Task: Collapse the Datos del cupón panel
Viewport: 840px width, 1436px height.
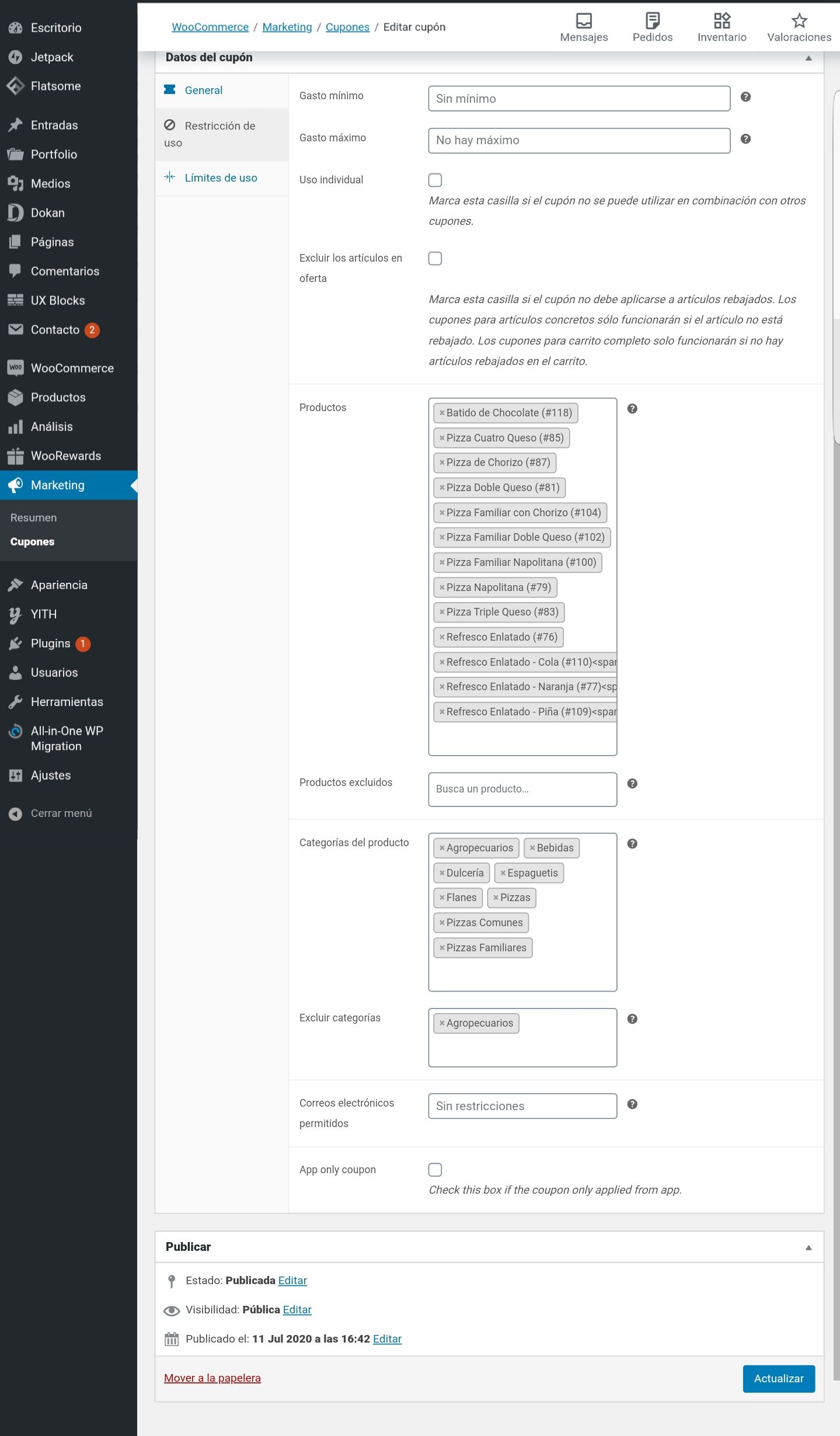Action: [x=808, y=58]
